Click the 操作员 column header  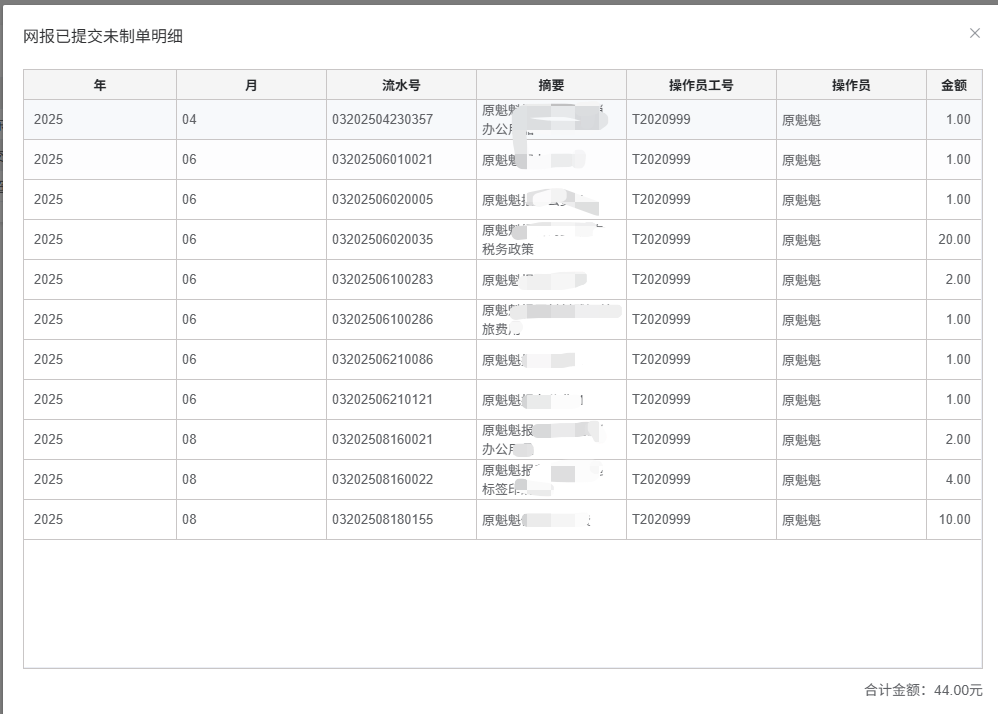click(x=851, y=85)
